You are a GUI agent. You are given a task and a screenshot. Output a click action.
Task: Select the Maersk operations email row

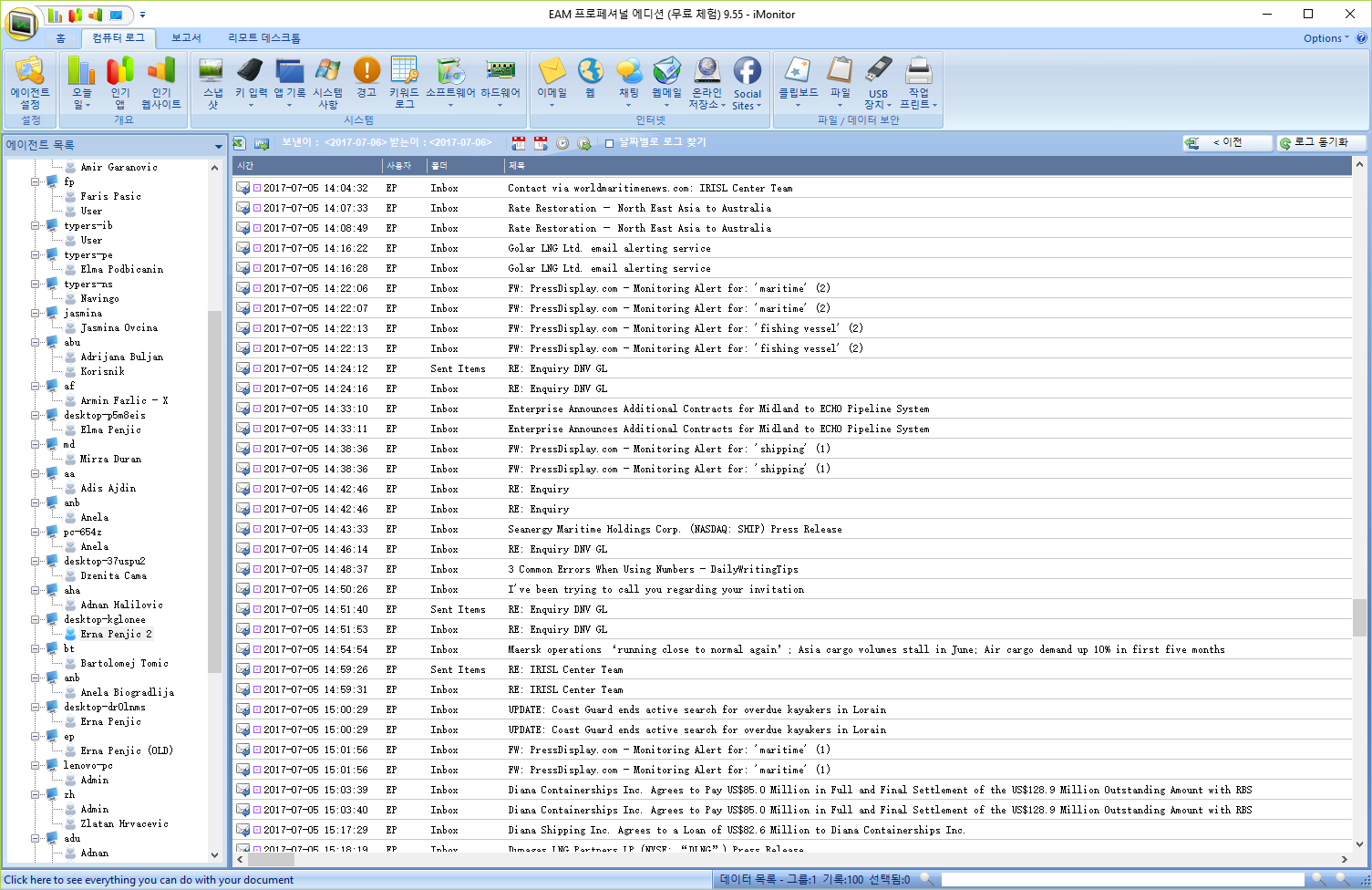point(791,649)
